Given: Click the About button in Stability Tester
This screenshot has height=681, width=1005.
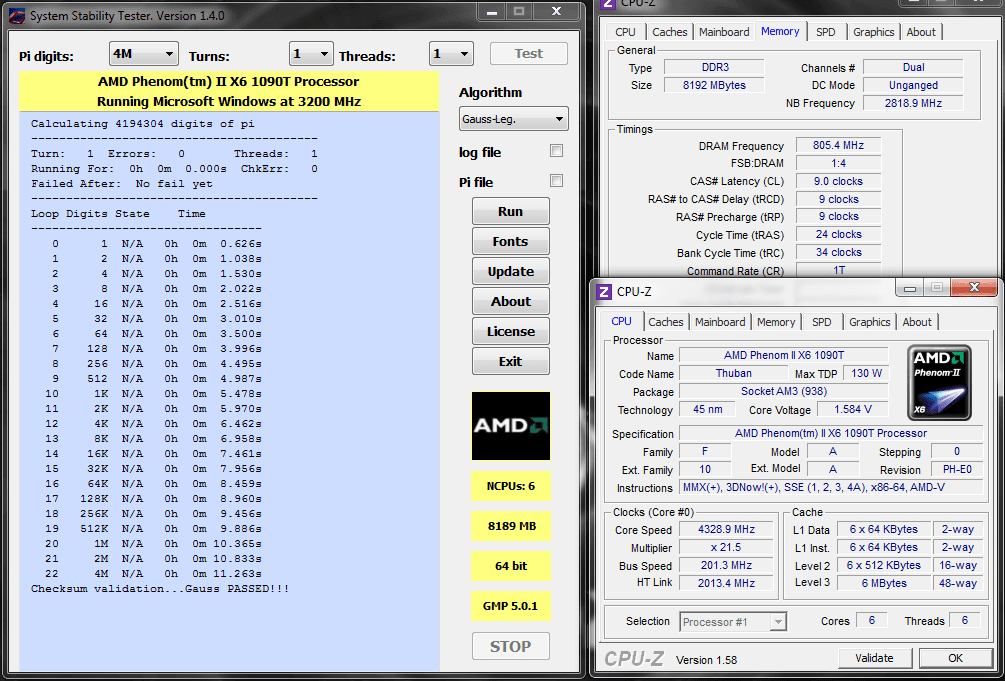Looking at the screenshot, I should (511, 301).
